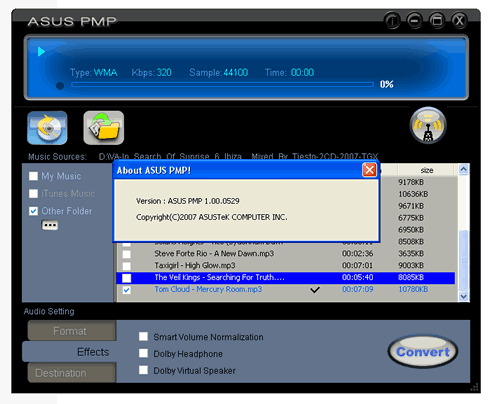The image size is (490, 404).
Task: Click the 00:07:09 duration cell
Action: pyautogui.click(x=357, y=289)
